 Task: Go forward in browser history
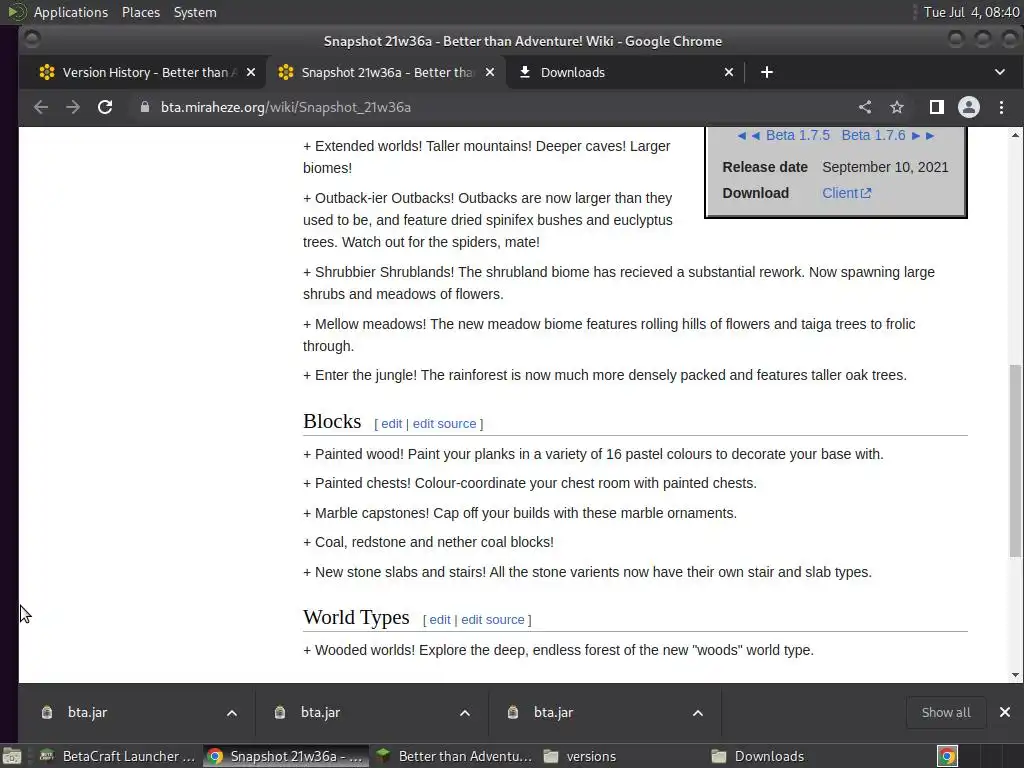72,107
